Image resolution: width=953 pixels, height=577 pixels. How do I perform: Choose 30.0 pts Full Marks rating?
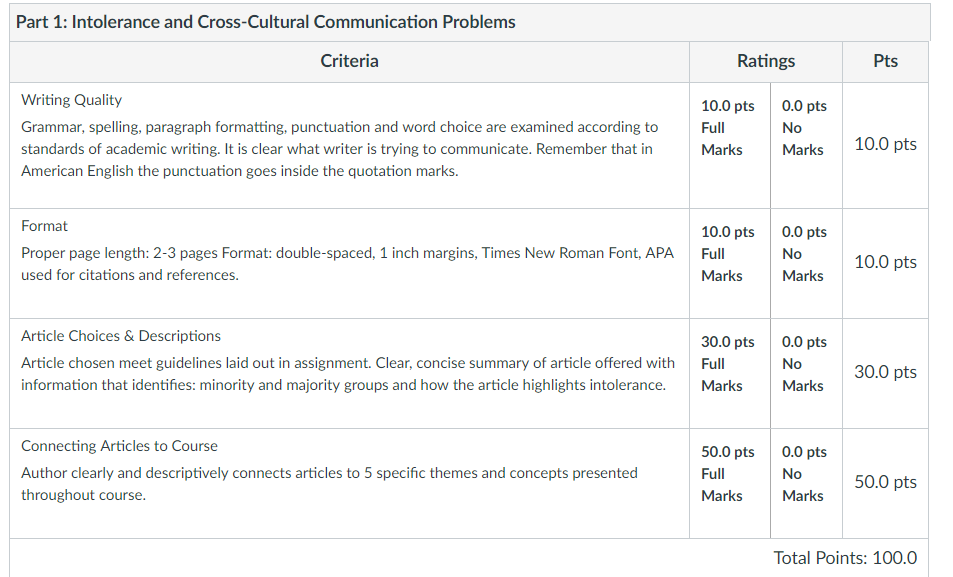coord(728,364)
